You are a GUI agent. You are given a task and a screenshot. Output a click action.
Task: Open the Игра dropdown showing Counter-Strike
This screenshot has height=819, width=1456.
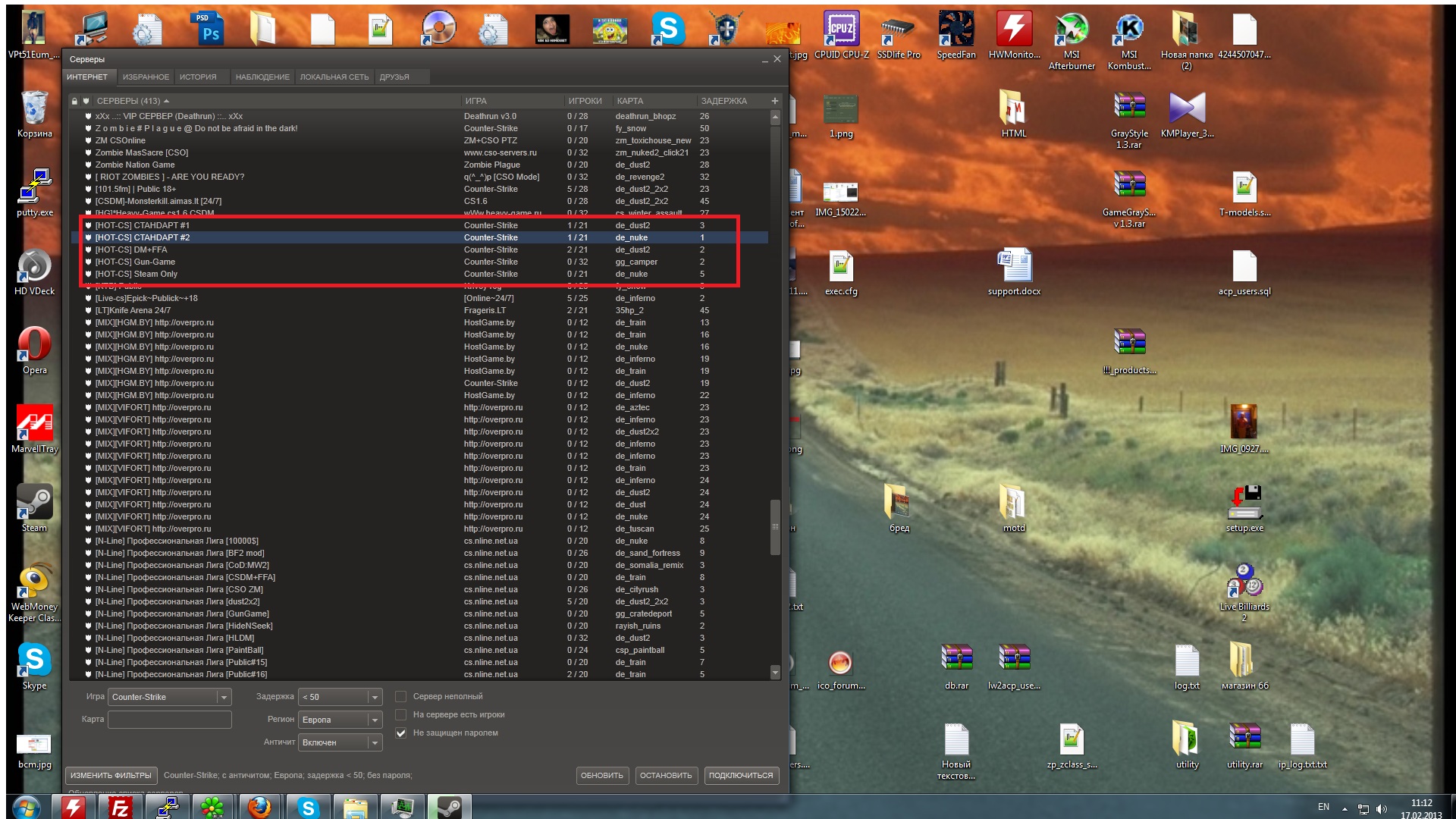tap(170, 697)
